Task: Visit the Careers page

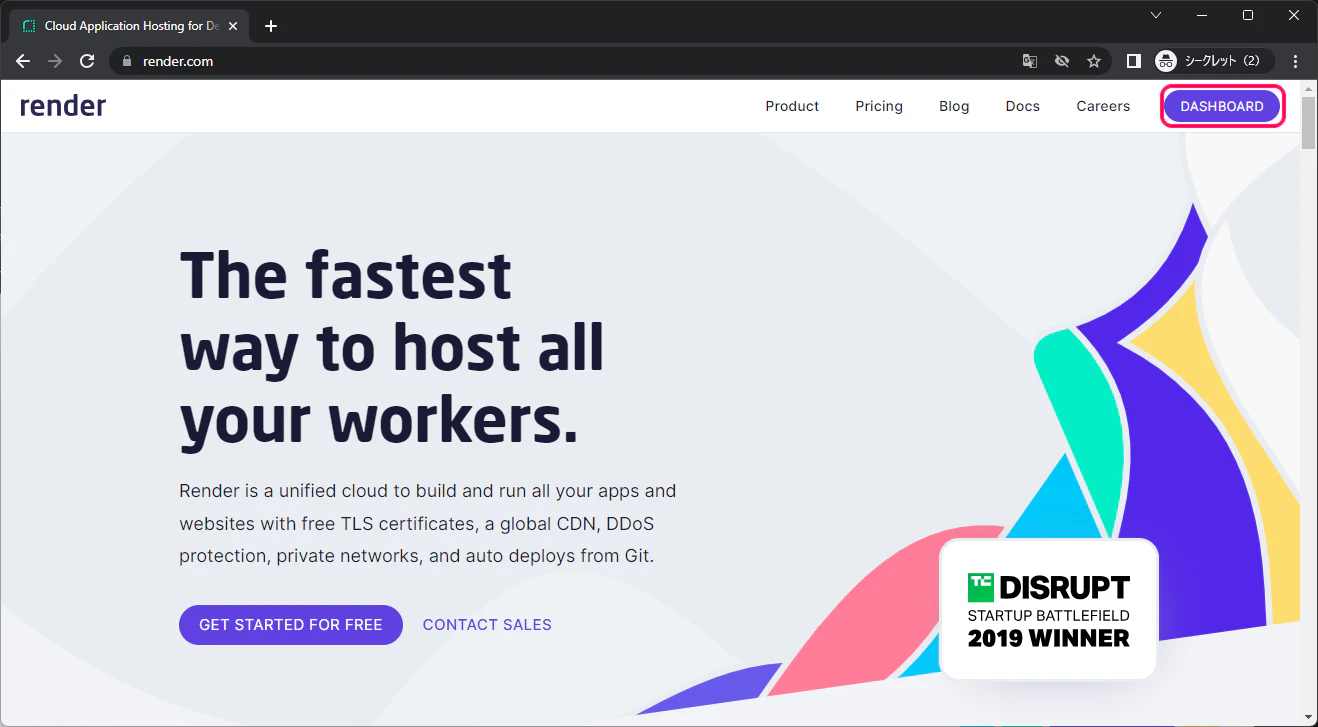Action: (1103, 106)
